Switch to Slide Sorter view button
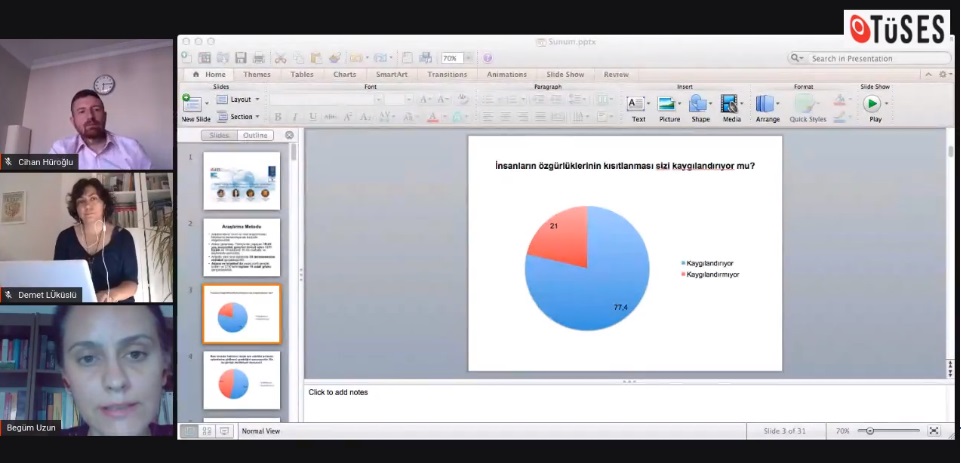 [x=207, y=431]
